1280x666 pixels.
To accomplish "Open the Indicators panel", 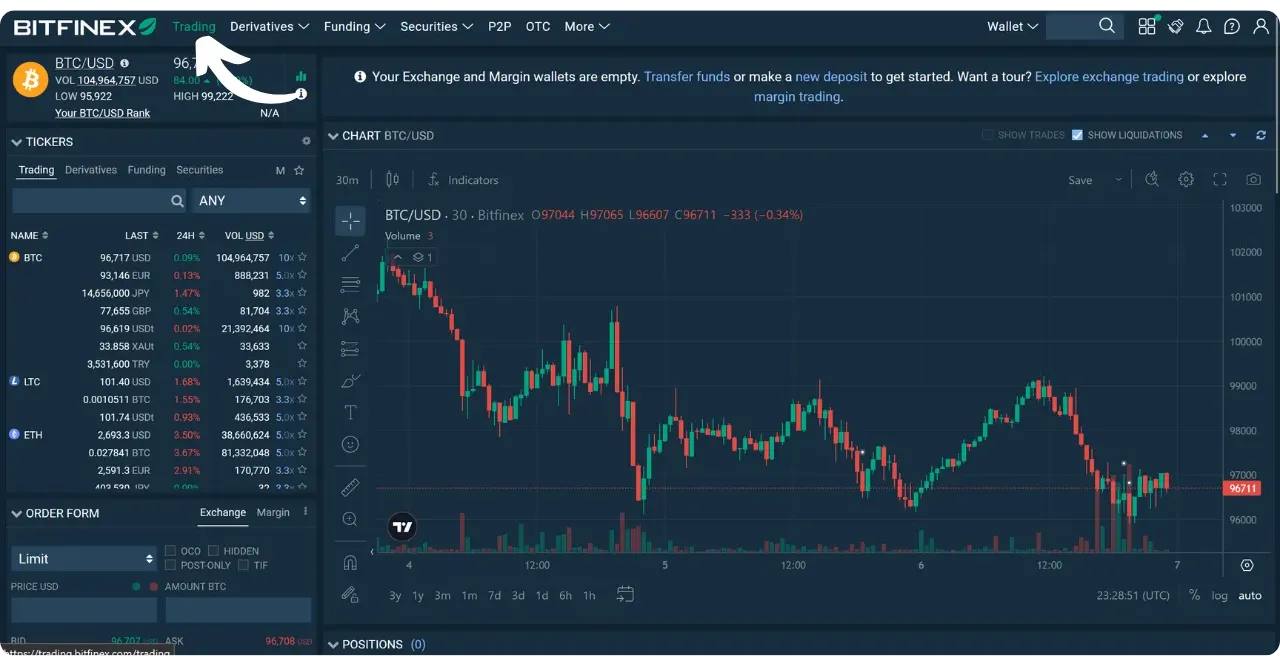I will 463,180.
